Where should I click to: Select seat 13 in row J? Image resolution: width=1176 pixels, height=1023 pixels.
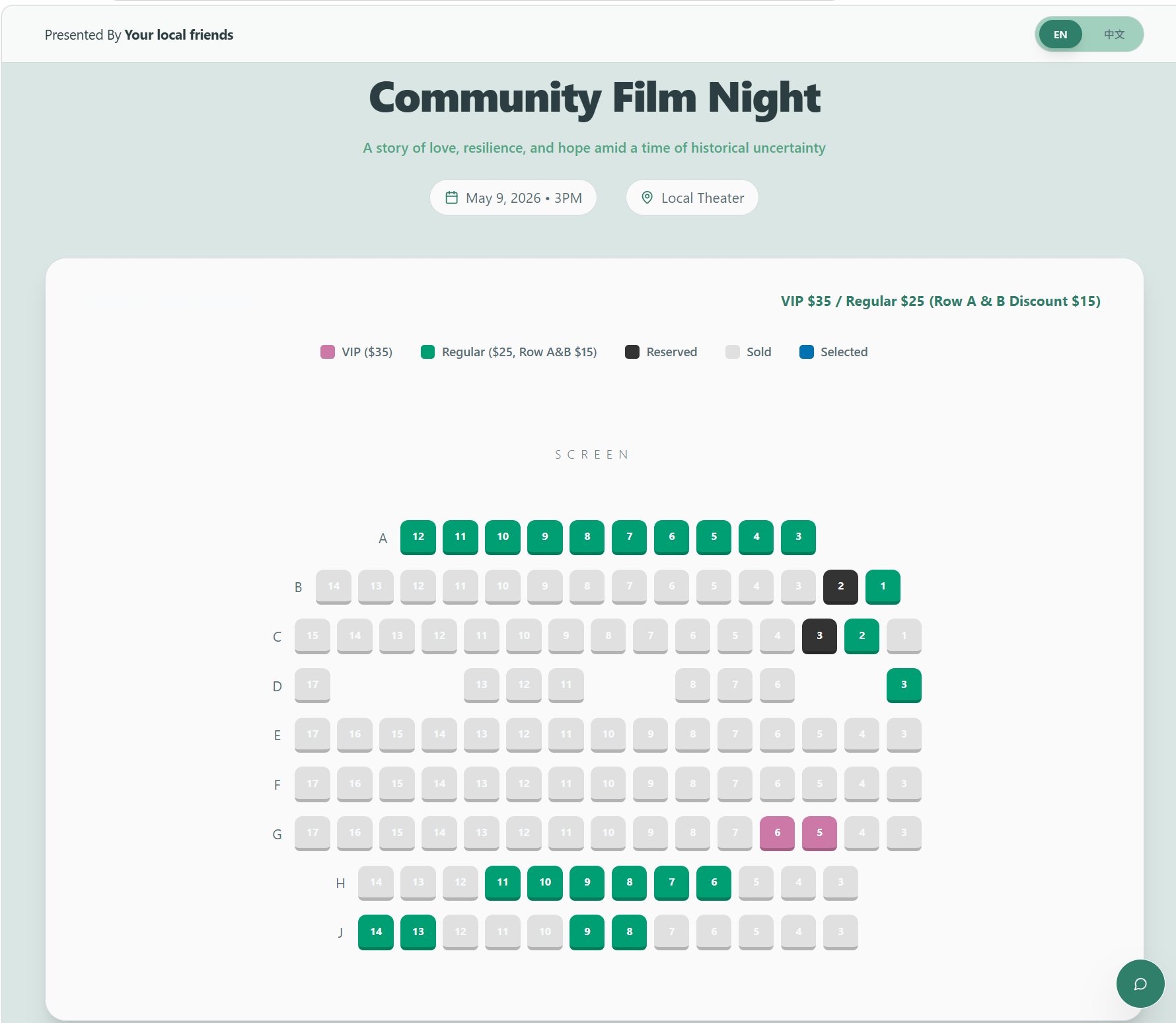click(x=418, y=932)
